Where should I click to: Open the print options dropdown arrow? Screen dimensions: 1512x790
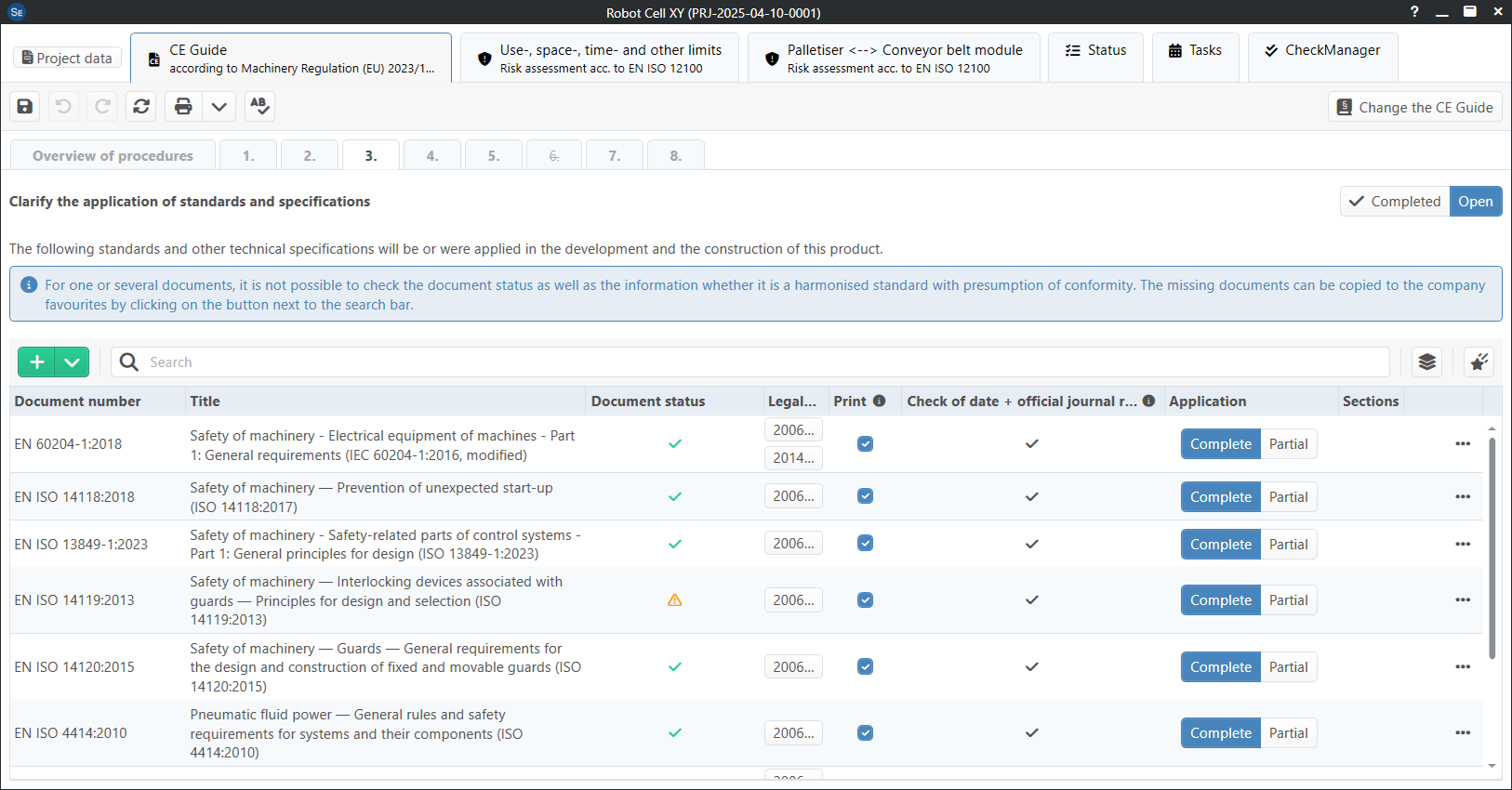pos(219,106)
